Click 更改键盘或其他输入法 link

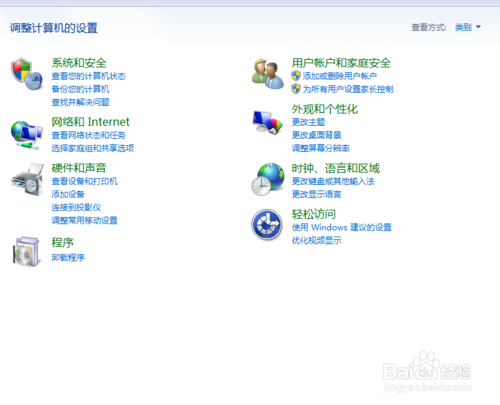pos(333,181)
